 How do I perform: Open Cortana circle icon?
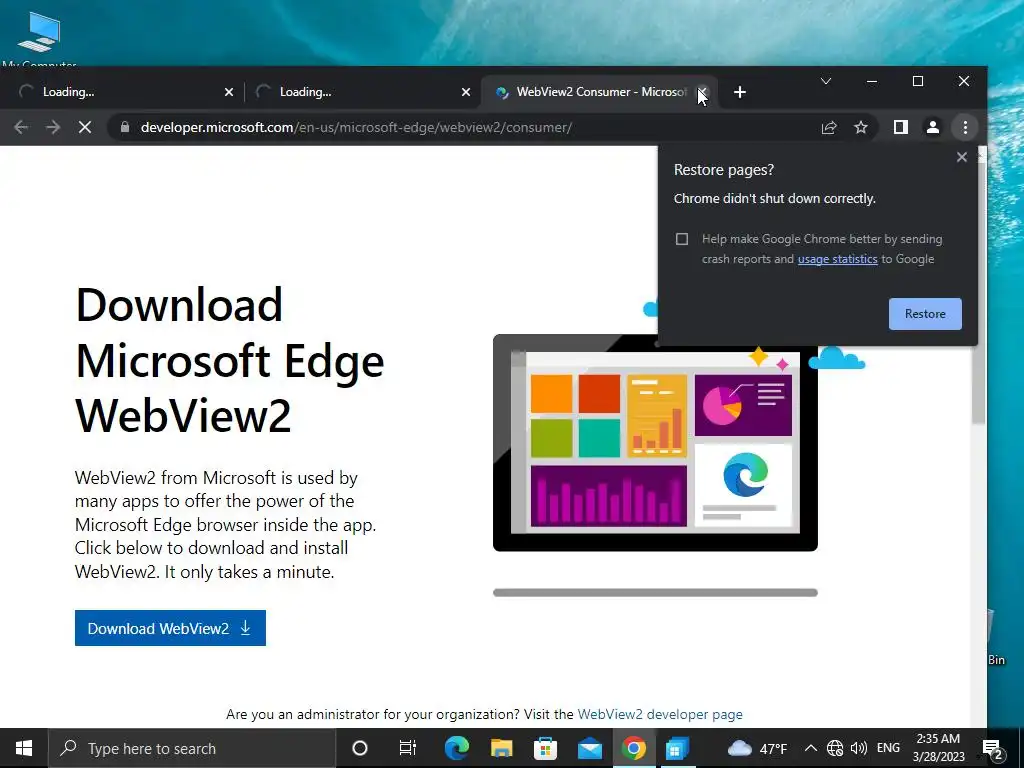point(359,748)
